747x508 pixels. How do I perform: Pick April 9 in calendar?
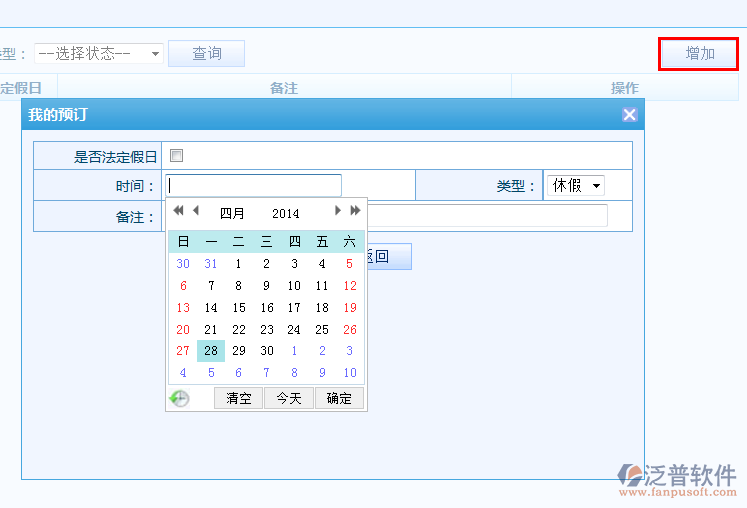pos(266,286)
